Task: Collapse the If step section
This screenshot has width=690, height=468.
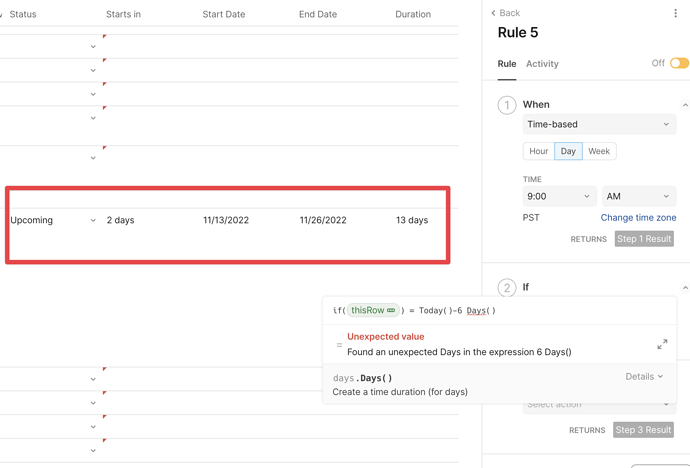Action: point(685,288)
